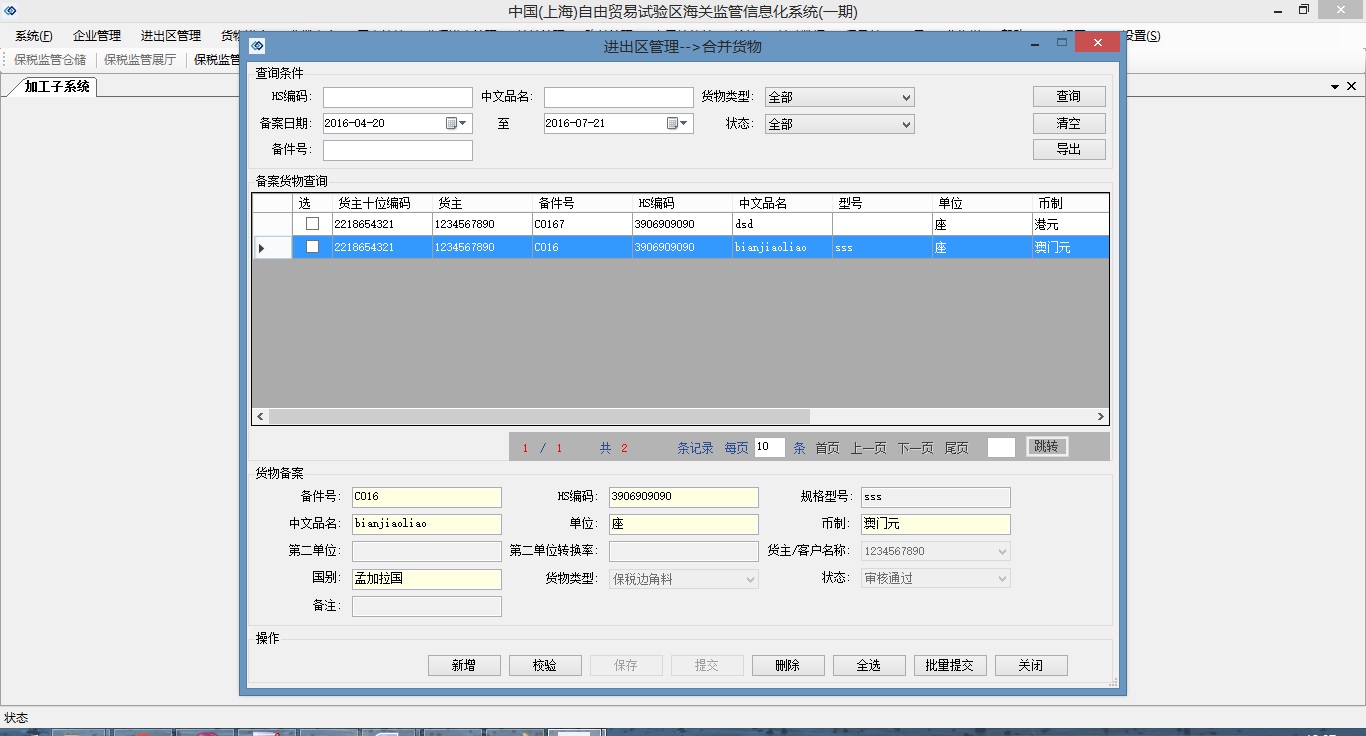Go to 下一页 in the pager
The height and width of the screenshot is (736, 1366).
tap(915, 448)
